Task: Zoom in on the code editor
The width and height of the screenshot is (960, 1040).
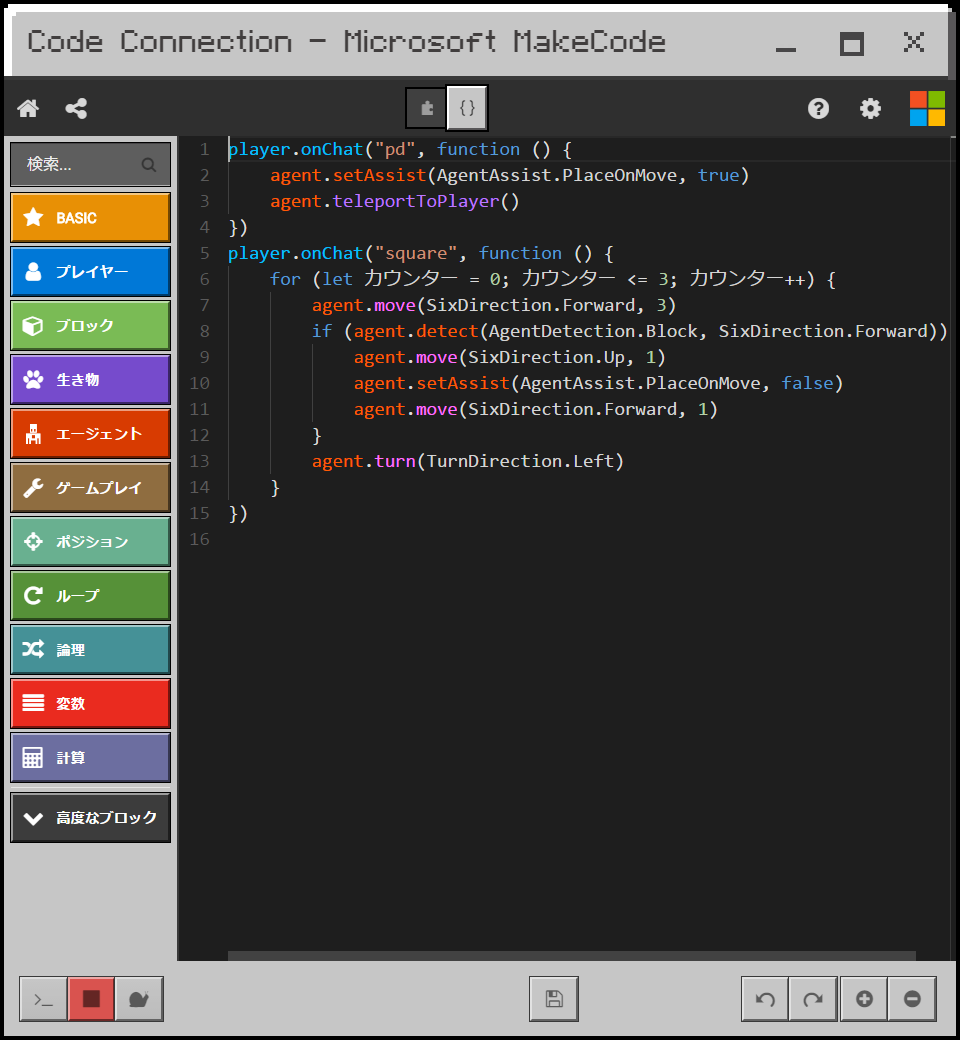Action: 863,998
